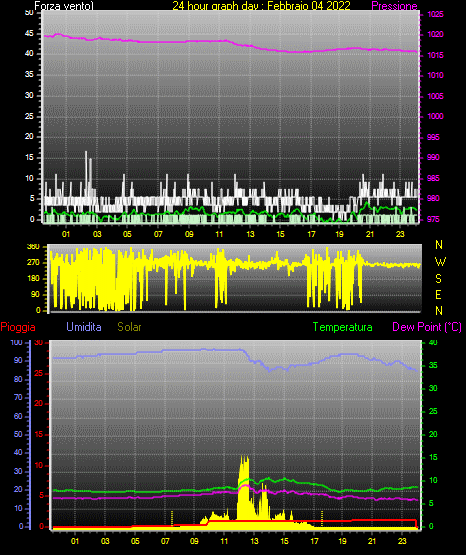This screenshot has height=555, width=466.
Task: Click the Umidita legend label
Action: tap(84, 327)
